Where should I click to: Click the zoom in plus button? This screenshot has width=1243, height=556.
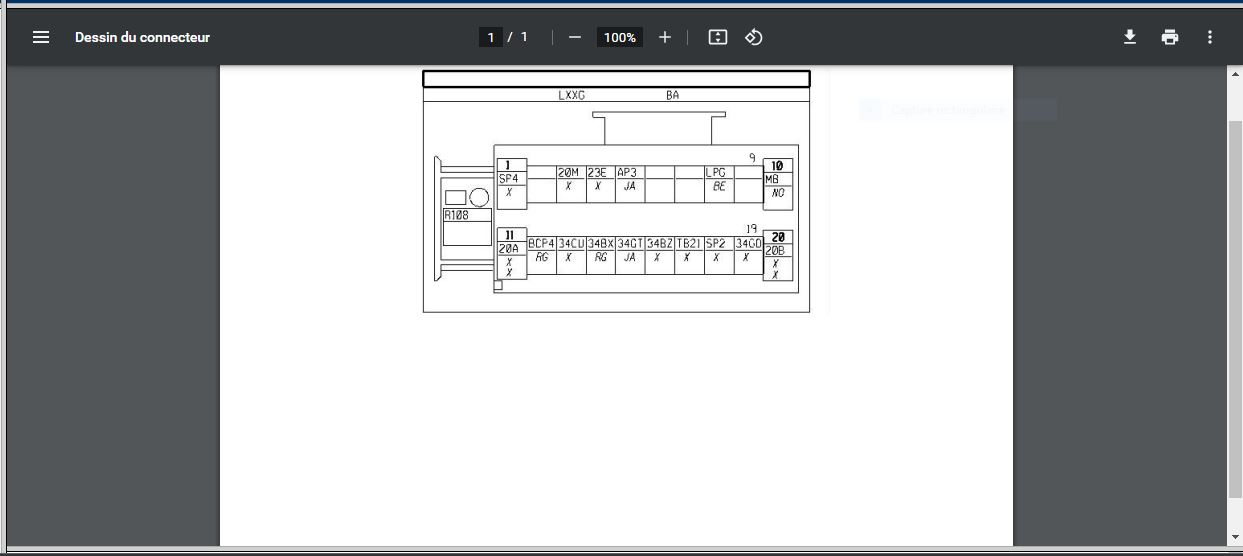click(x=665, y=37)
